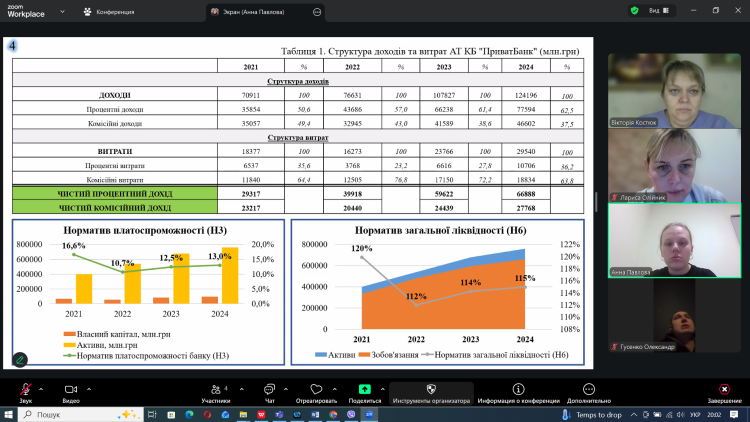Click the slide number 4 badge
750x422 pixels.
pos(12,46)
